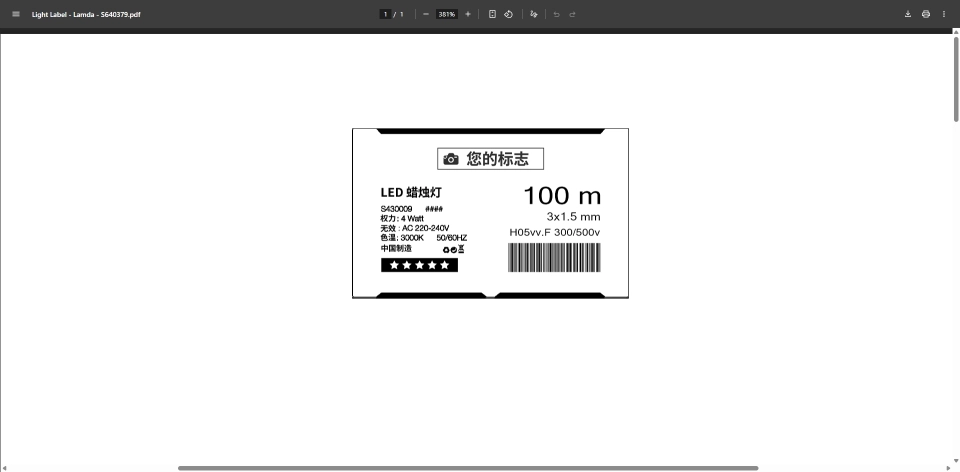The height and width of the screenshot is (472, 960).
Task: Open the sidebar menu hamburger icon
Action: point(15,14)
